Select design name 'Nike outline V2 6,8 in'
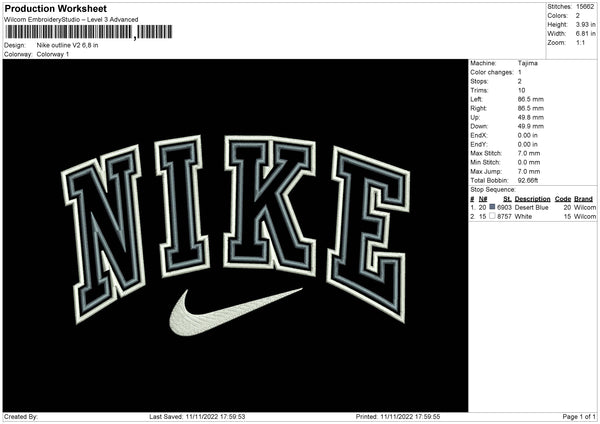 pos(67,45)
